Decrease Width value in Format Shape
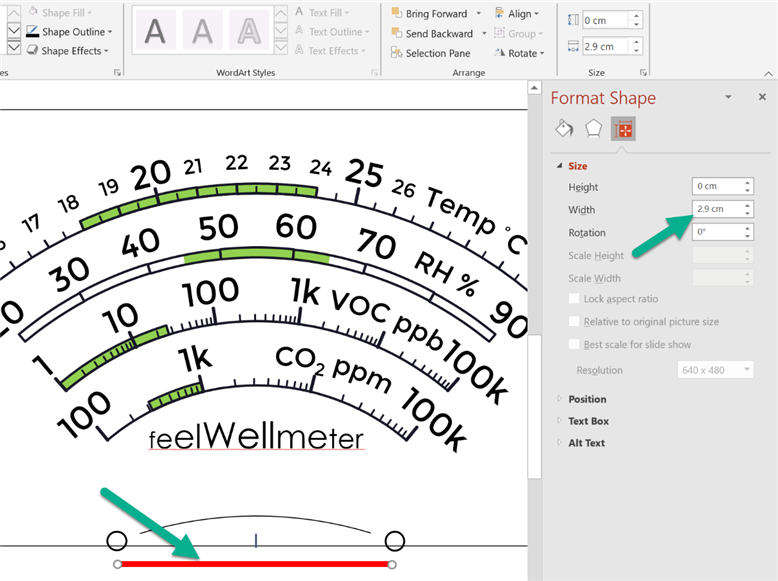778x581 pixels. pyautogui.click(x=748, y=213)
